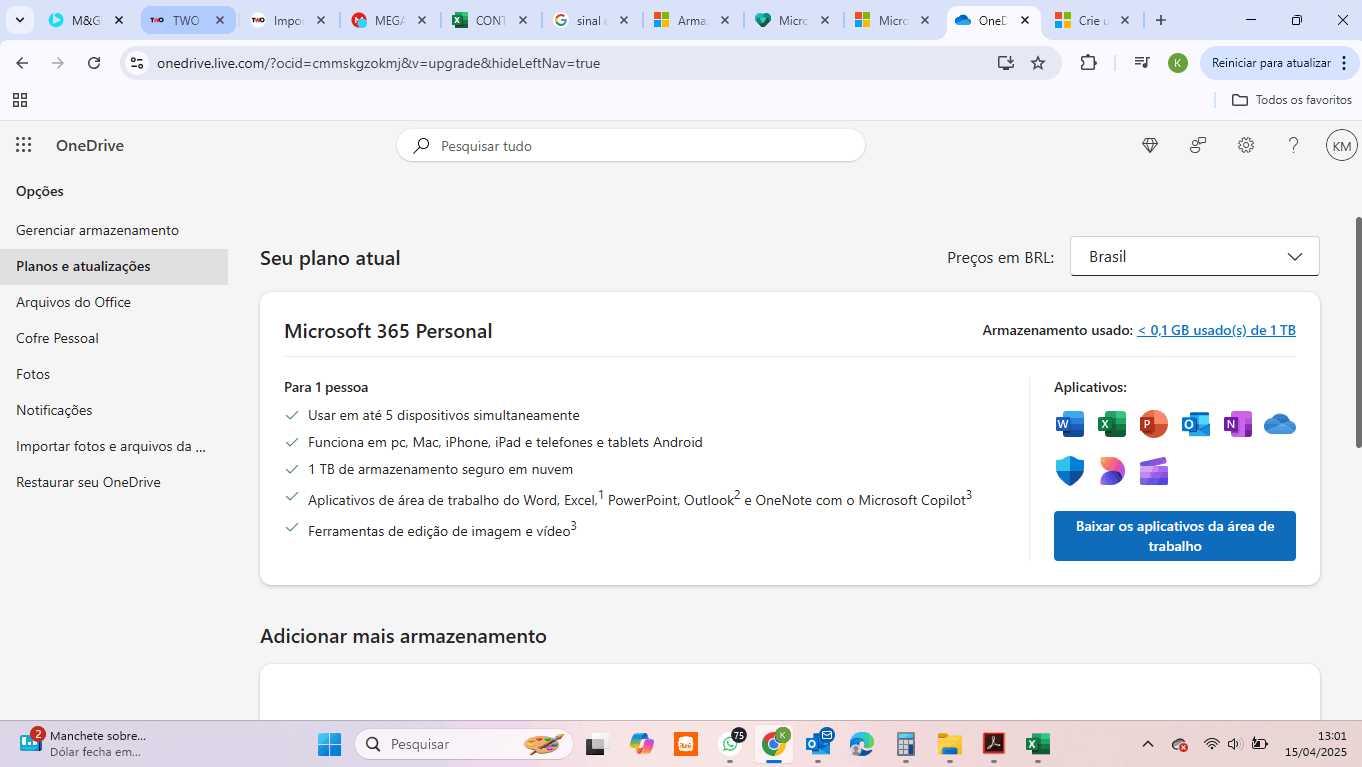This screenshot has width=1362, height=767.
Task: Open WhatsApp from the taskbar
Action: pyautogui.click(x=731, y=744)
